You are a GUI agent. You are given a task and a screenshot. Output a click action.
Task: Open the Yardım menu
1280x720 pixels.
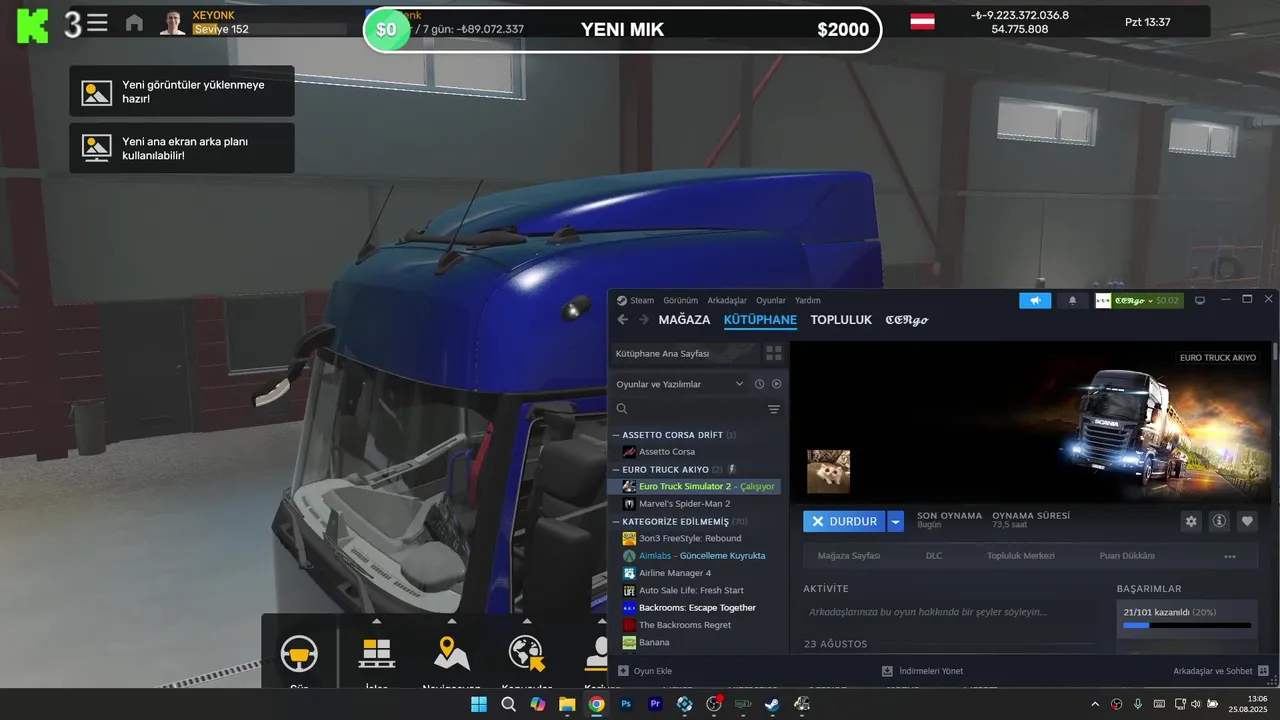point(808,300)
